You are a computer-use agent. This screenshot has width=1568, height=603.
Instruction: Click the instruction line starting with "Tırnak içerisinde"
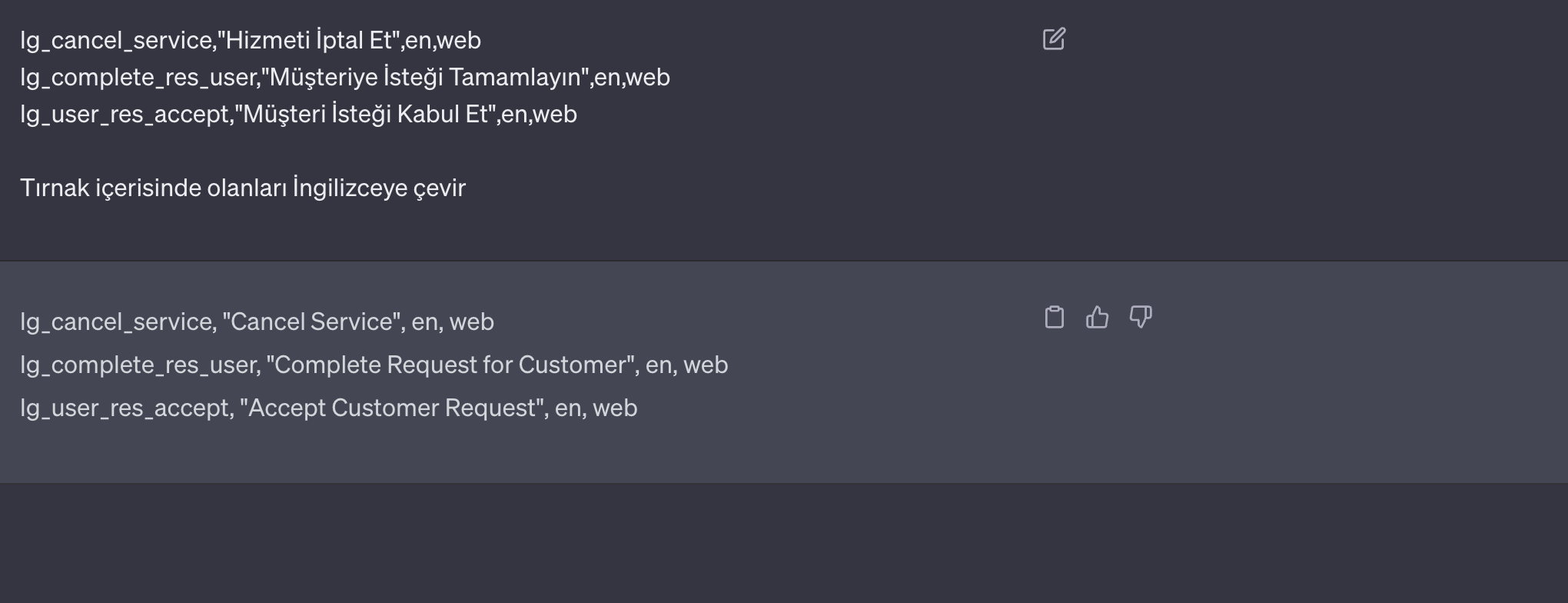243,188
